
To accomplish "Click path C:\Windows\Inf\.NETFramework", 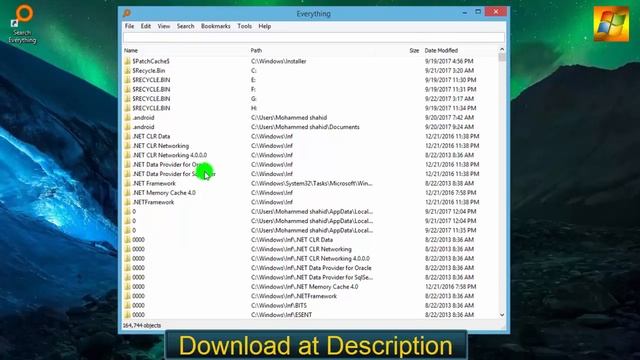I will click(294, 296).
